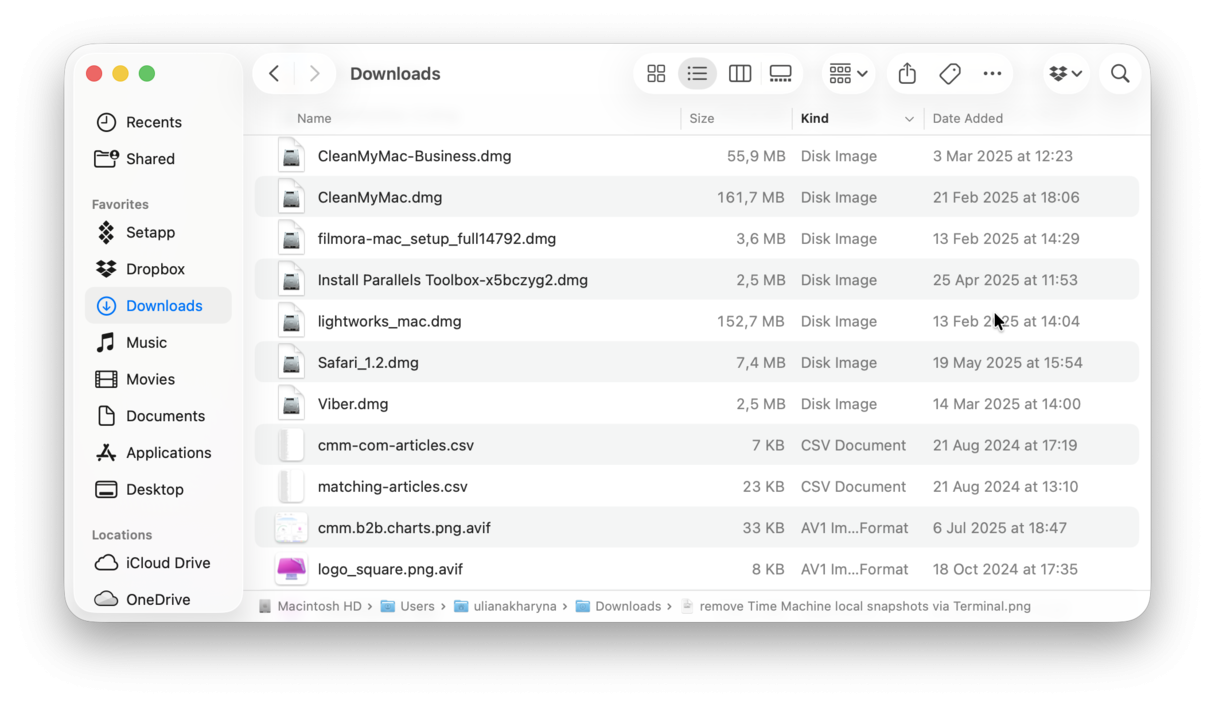Open the Kind column sort dropdown
Image resolution: width=1215 pixels, height=707 pixels.
coord(909,118)
